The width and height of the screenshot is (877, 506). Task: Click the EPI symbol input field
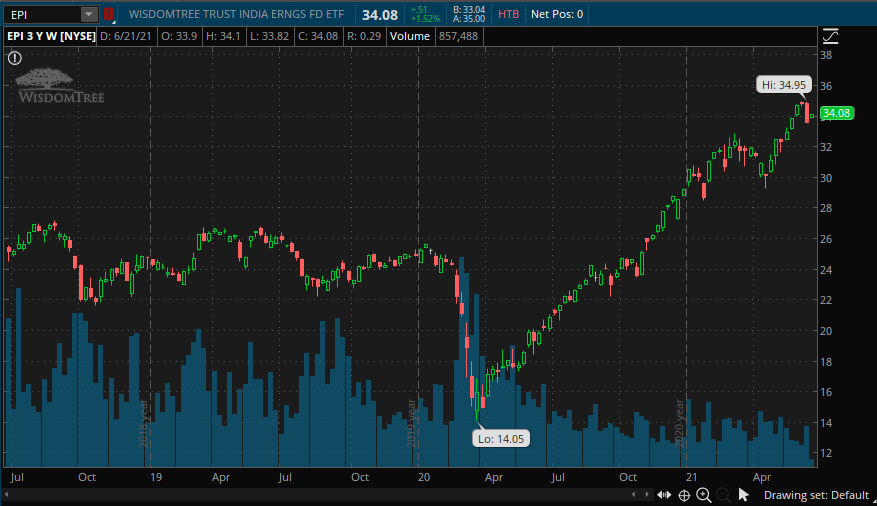43,15
